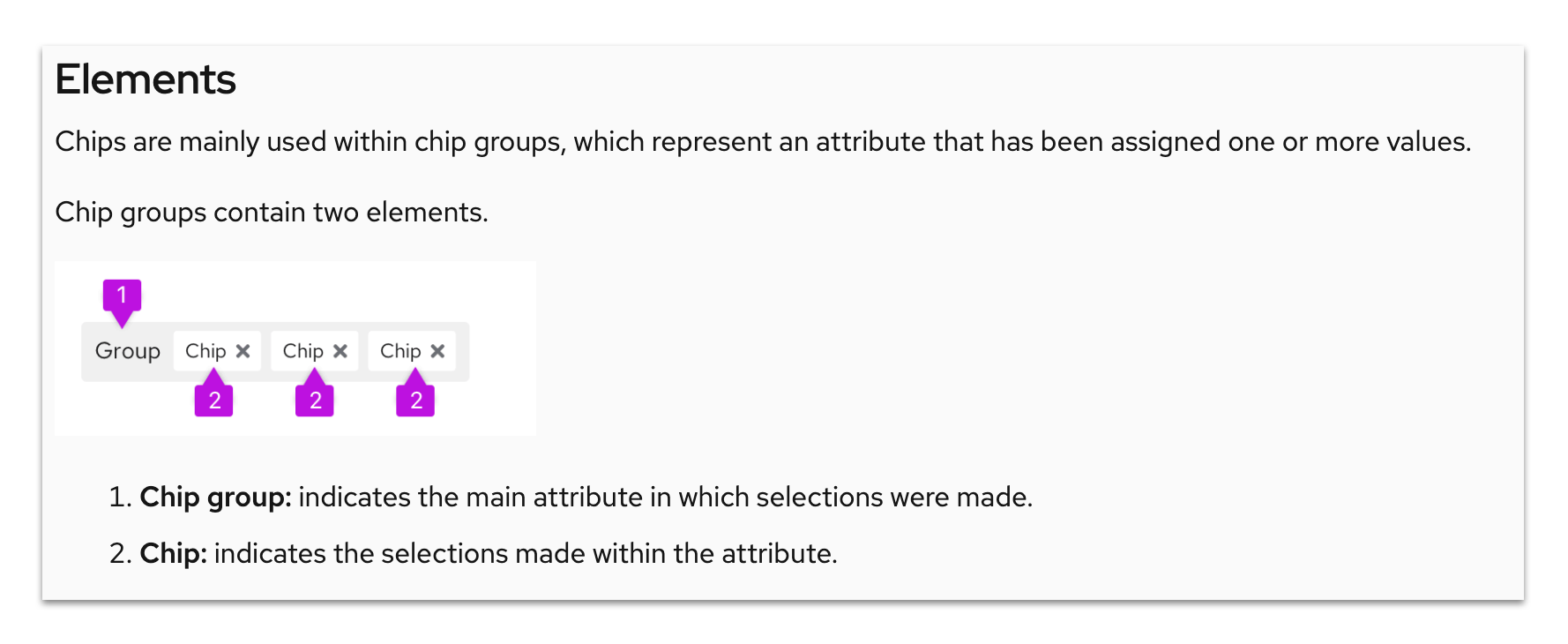Toggle the middle Chip selection

[x=306, y=350]
